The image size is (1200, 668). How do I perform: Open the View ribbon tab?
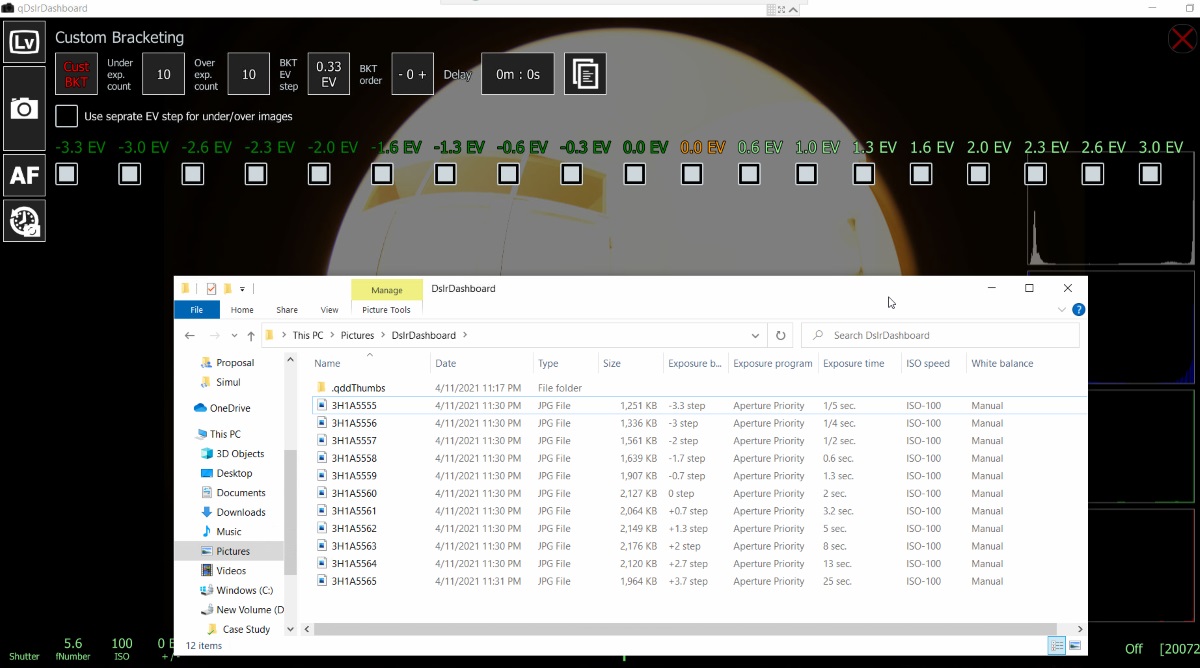(329, 310)
